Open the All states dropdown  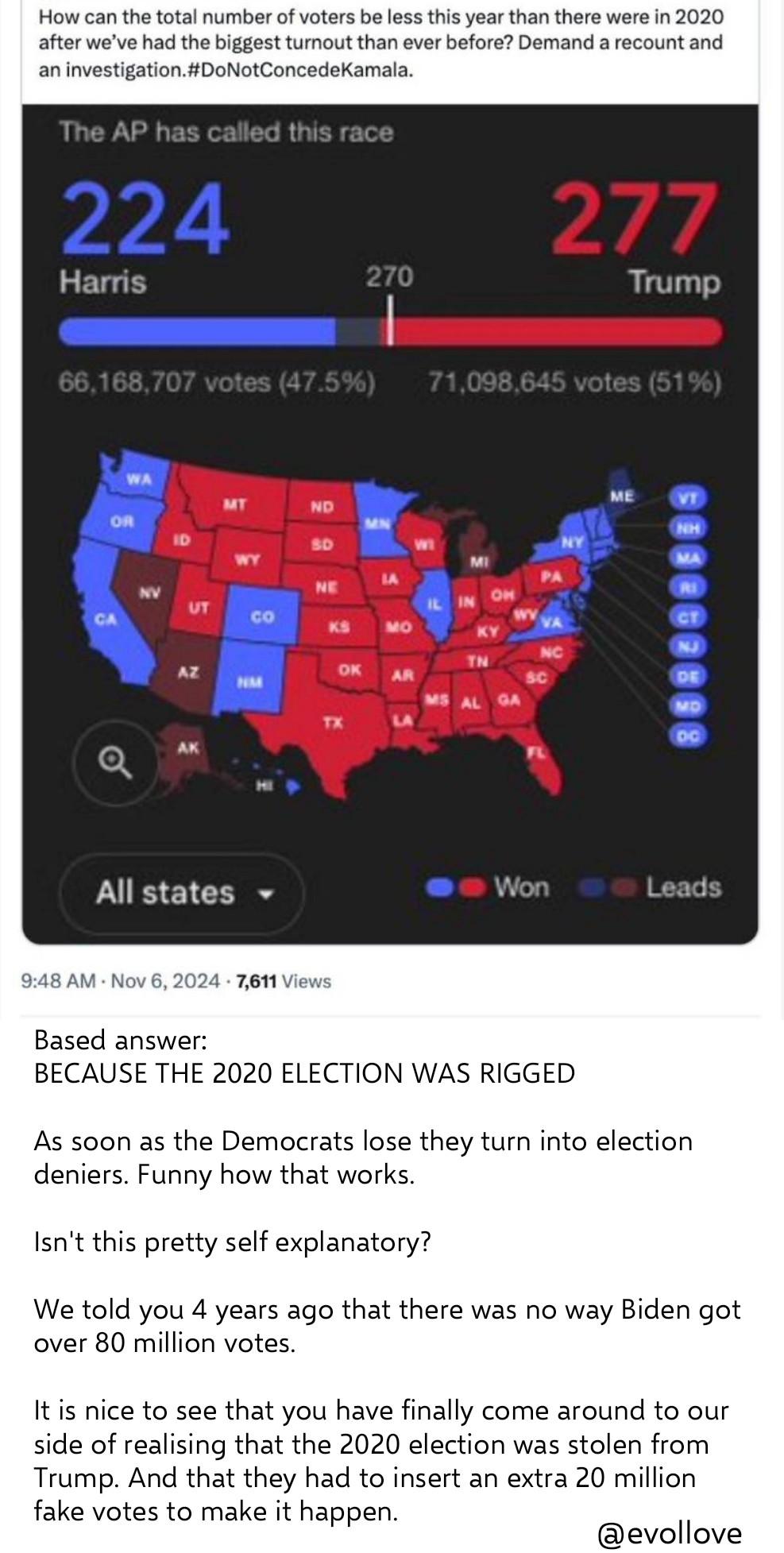[181, 892]
